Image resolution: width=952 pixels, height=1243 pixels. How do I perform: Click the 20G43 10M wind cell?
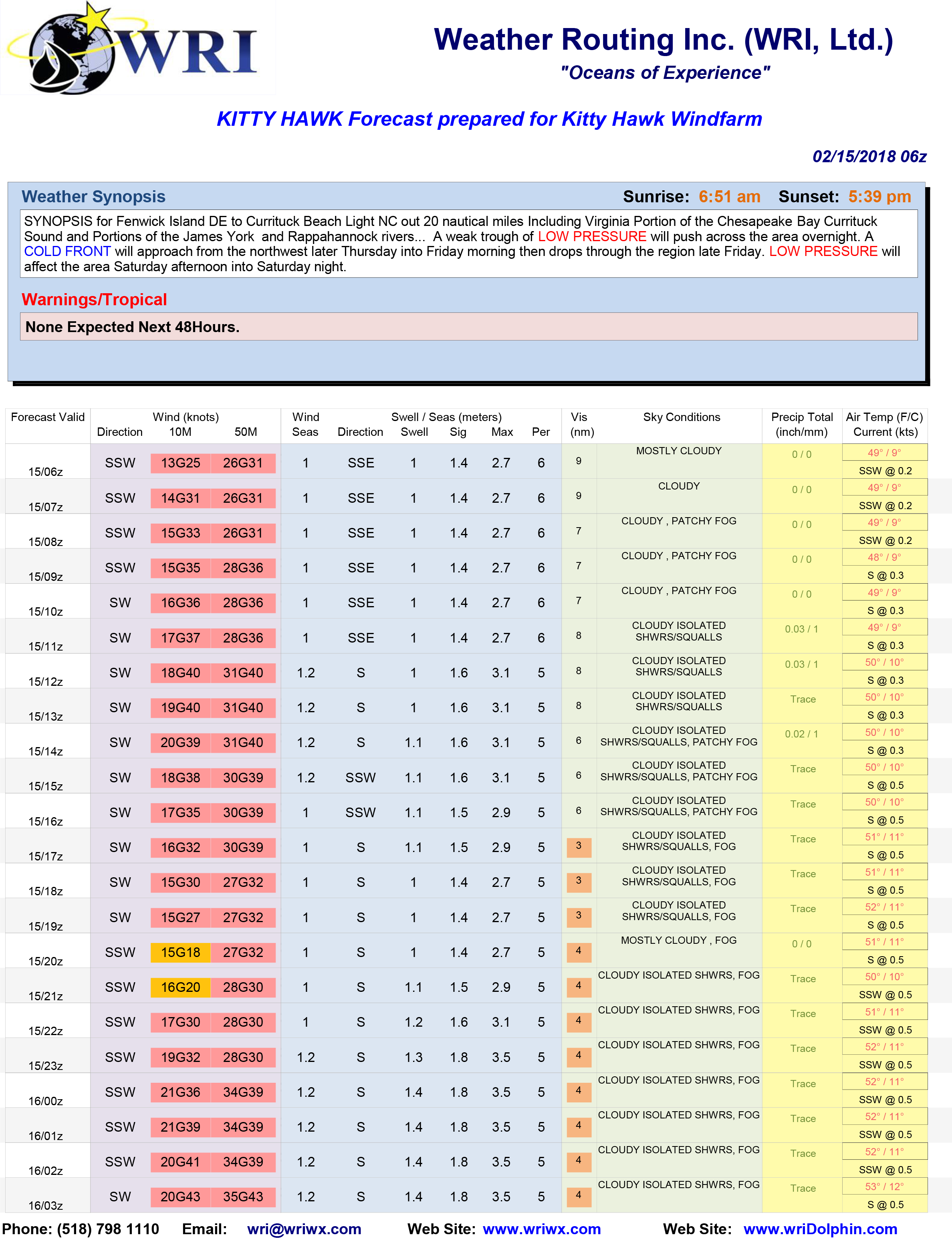click(181, 1197)
